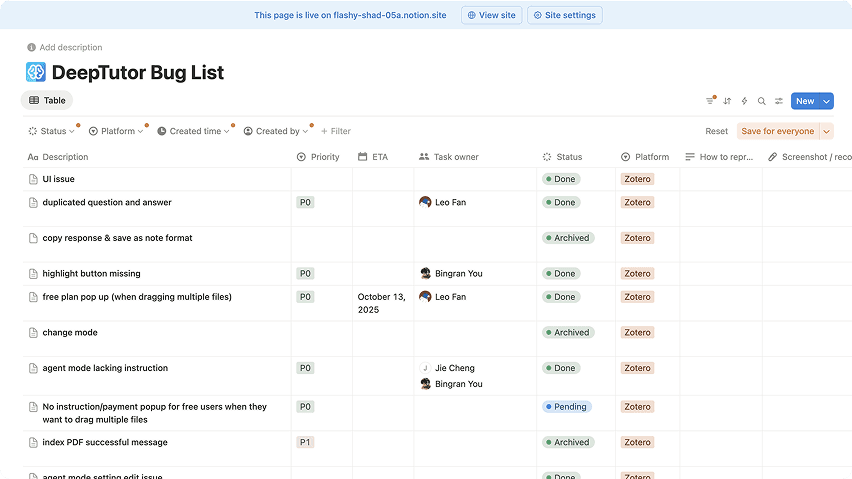Screen dimensions: 852x479
Task: Click Archived status in index PDF row
Action: (x=568, y=442)
